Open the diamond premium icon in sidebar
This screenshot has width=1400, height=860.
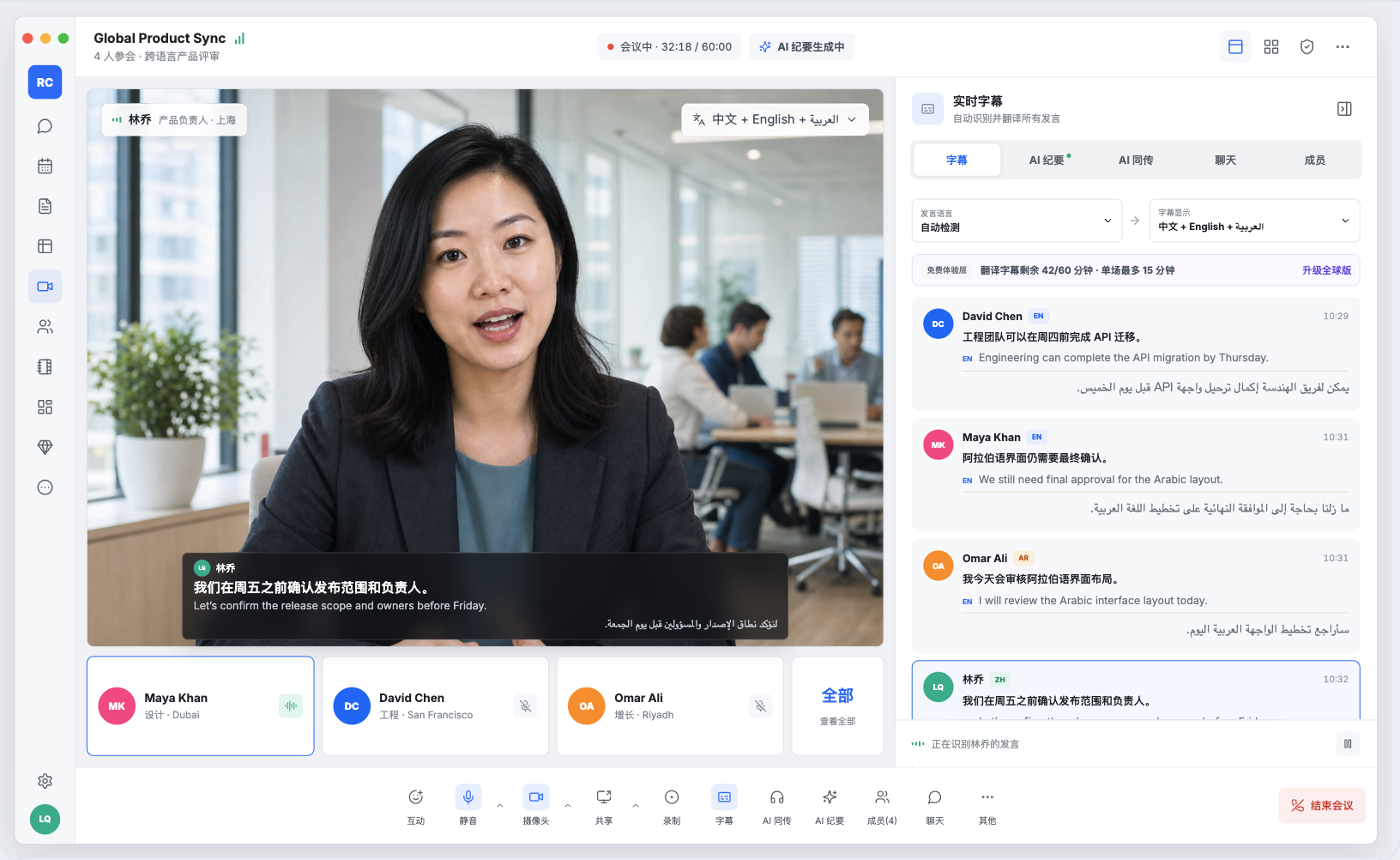pyautogui.click(x=45, y=447)
